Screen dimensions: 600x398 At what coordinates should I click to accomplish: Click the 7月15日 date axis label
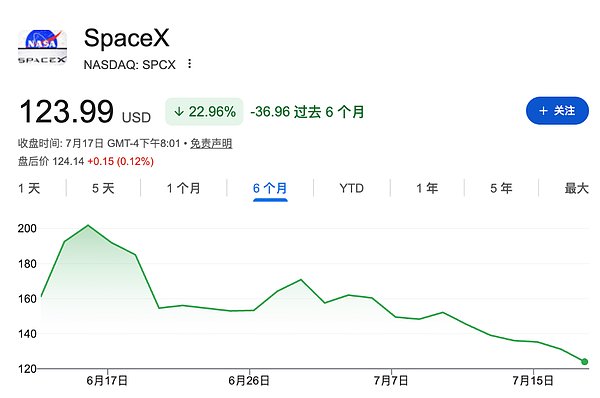pos(533,380)
